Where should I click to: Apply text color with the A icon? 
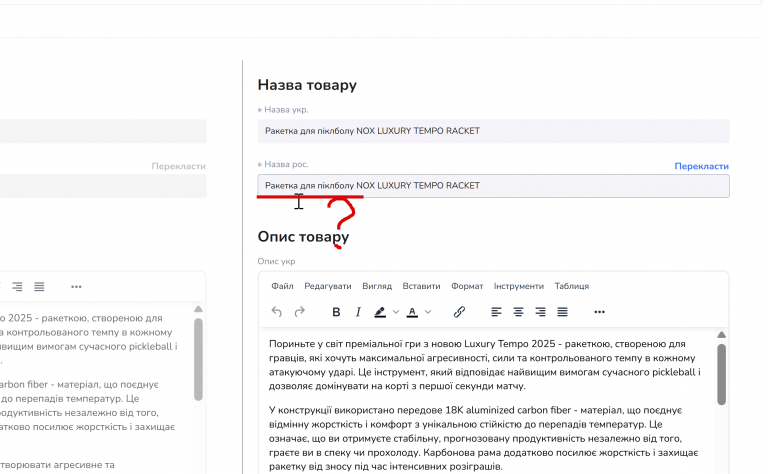[412, 312]
